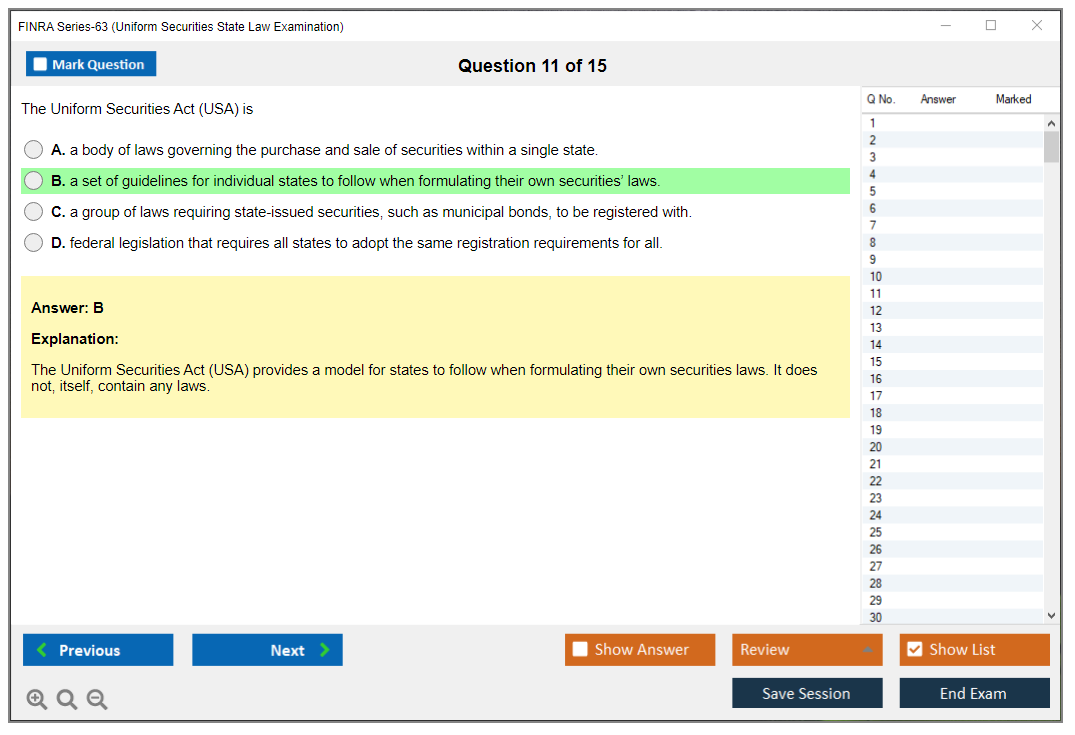Advance with the Next button
This screenshot has height=735, width=1075.
coord(267,650)
